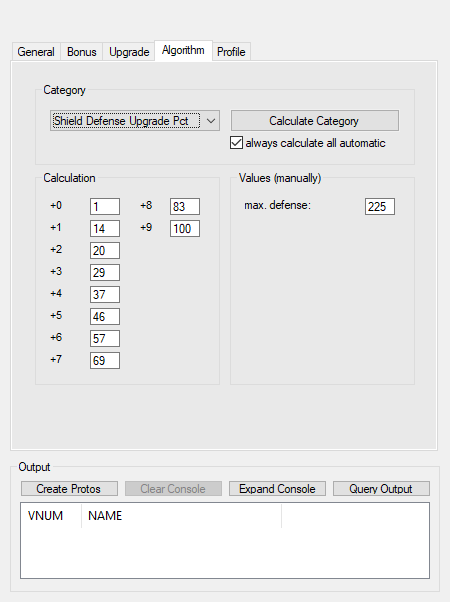Click the +8 field containing 83
Screen dimensions: 450x602
(x=185, y=207)
